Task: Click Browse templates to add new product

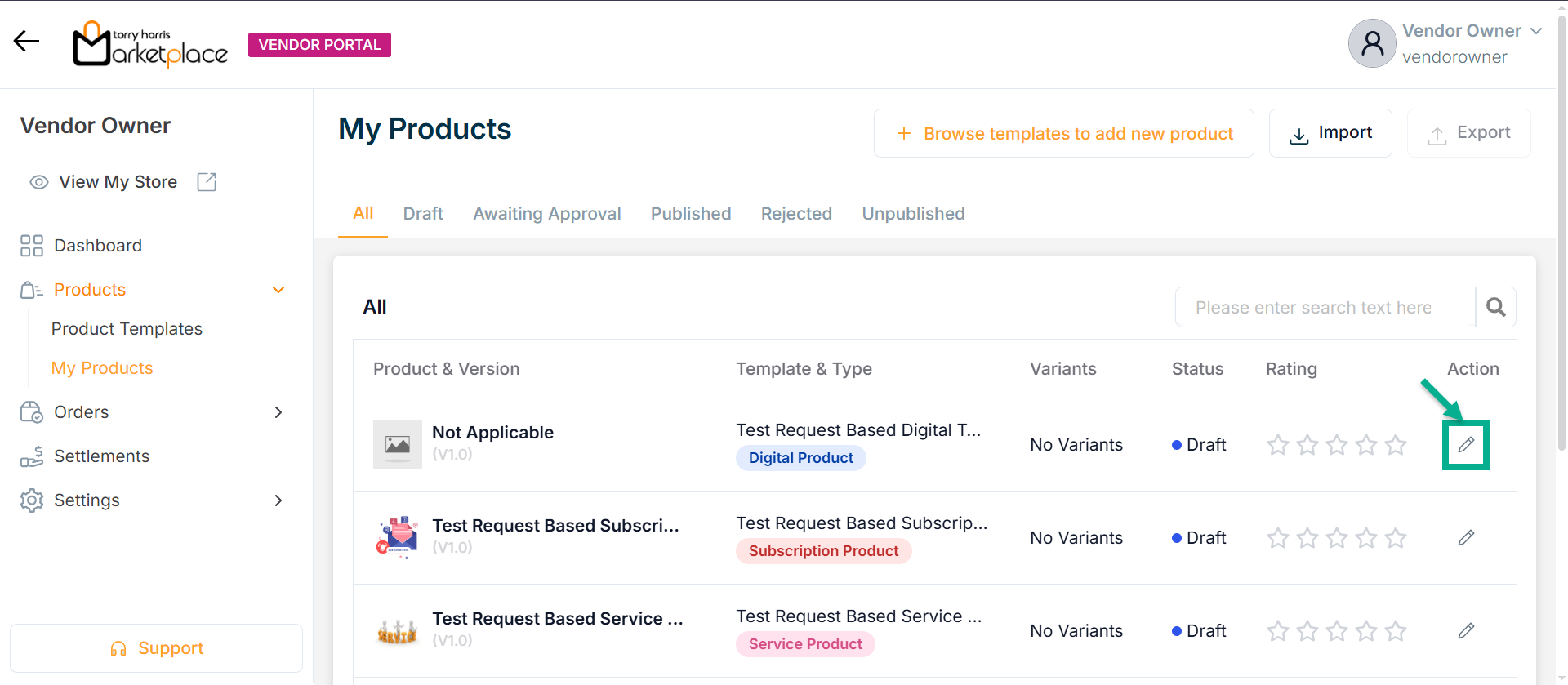Action: click(x=1063, y=133)
